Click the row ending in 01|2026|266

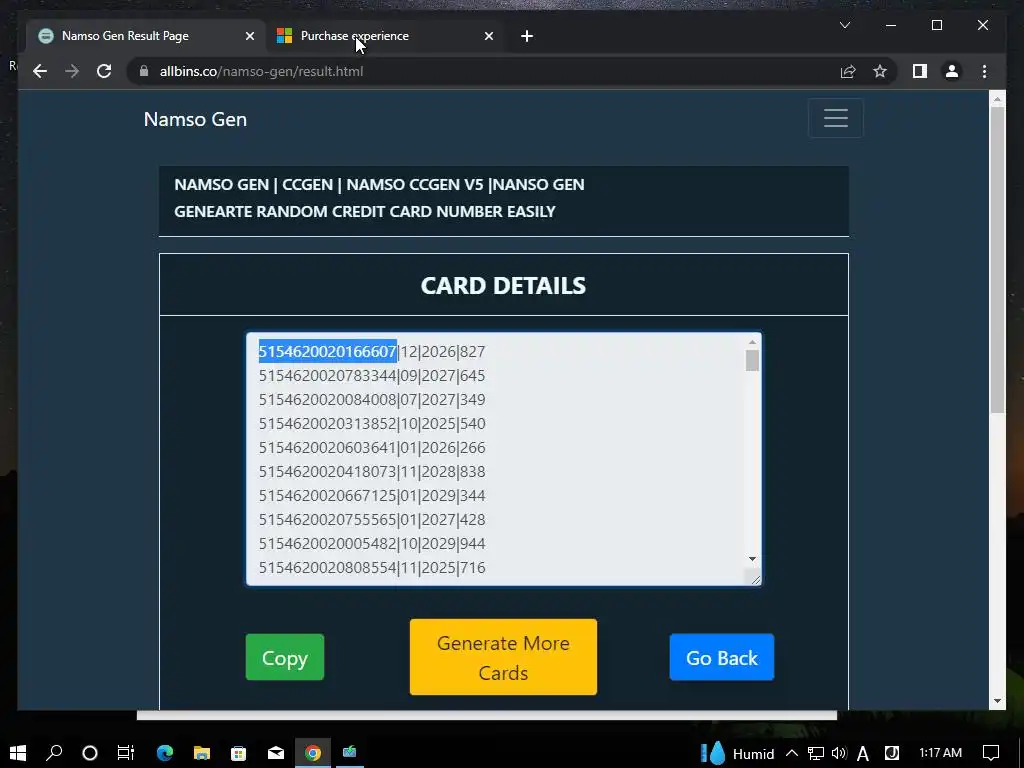[x=372, y=447]
